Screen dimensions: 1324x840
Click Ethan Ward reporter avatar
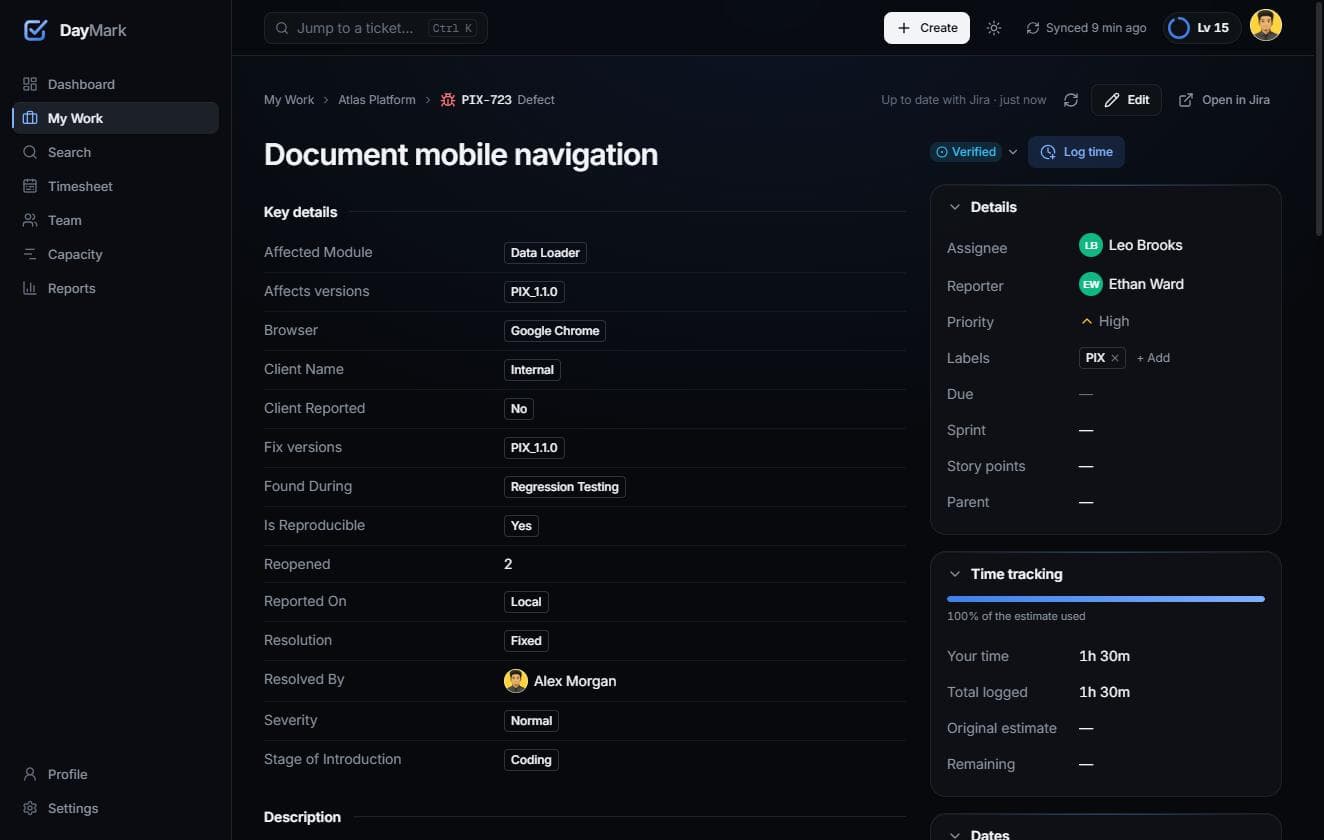[1091, 285]
